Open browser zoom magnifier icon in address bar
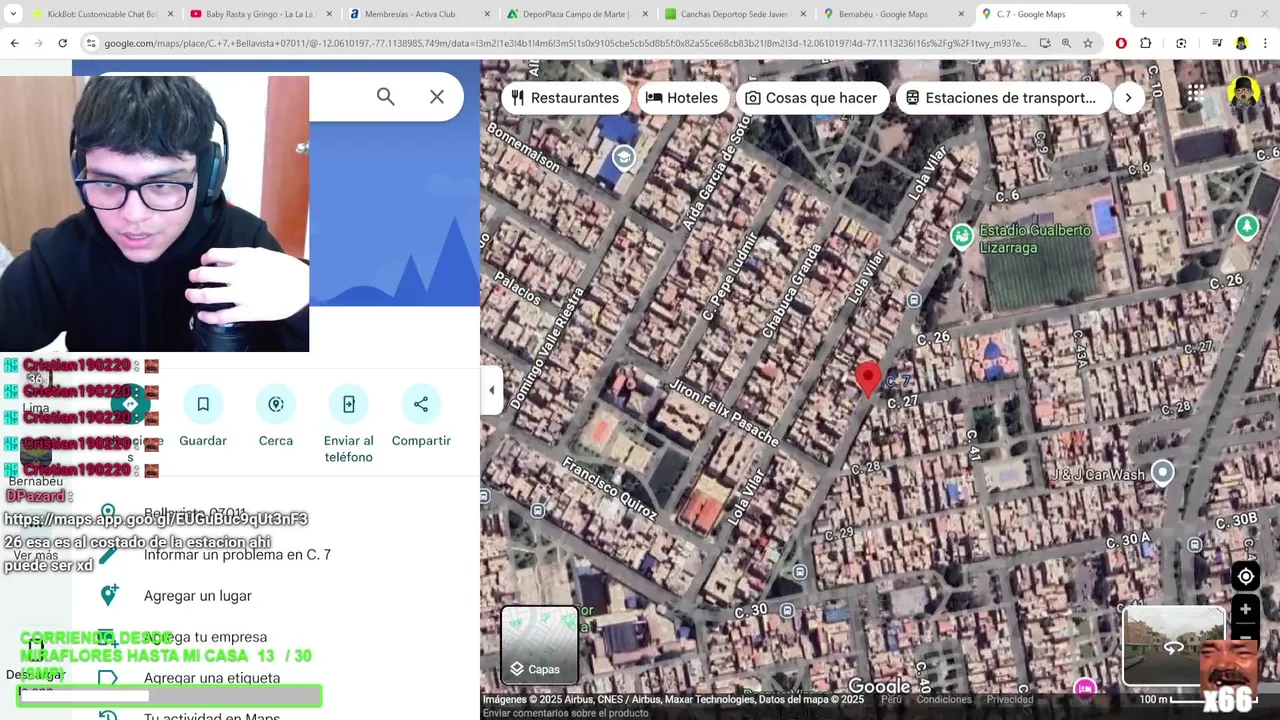Viewport: 1280px width, 720px height. pyautogui.click(x=1066, y=43)
